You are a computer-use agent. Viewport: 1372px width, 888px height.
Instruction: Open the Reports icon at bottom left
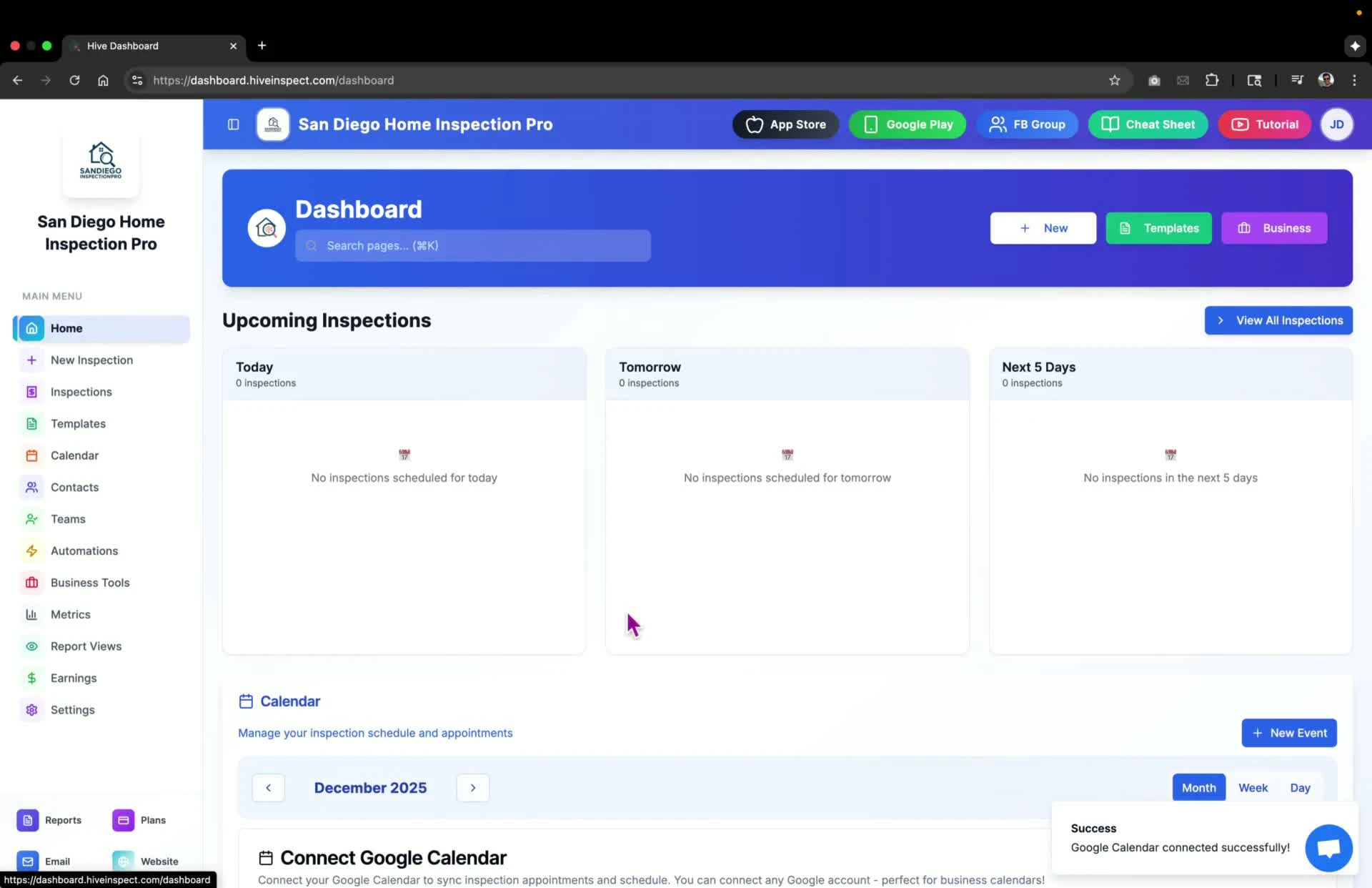point(27,820)
